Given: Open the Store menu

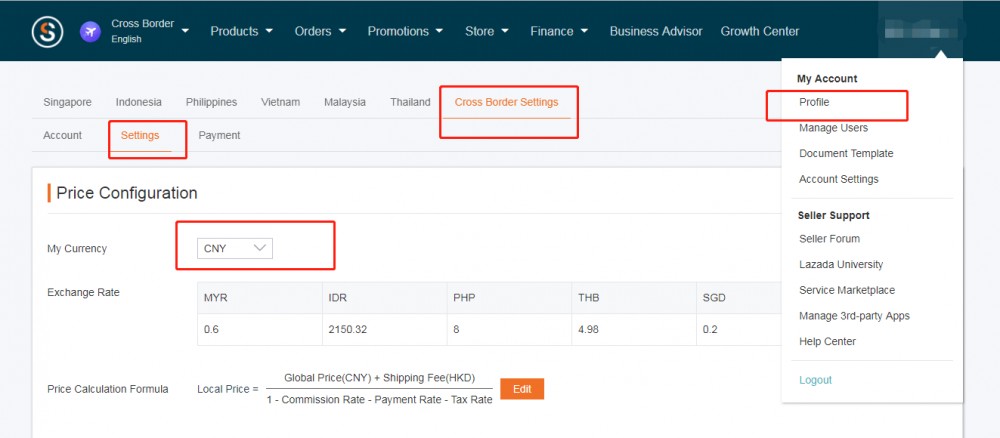Looking at the screenshot, I should click(486, 31).
